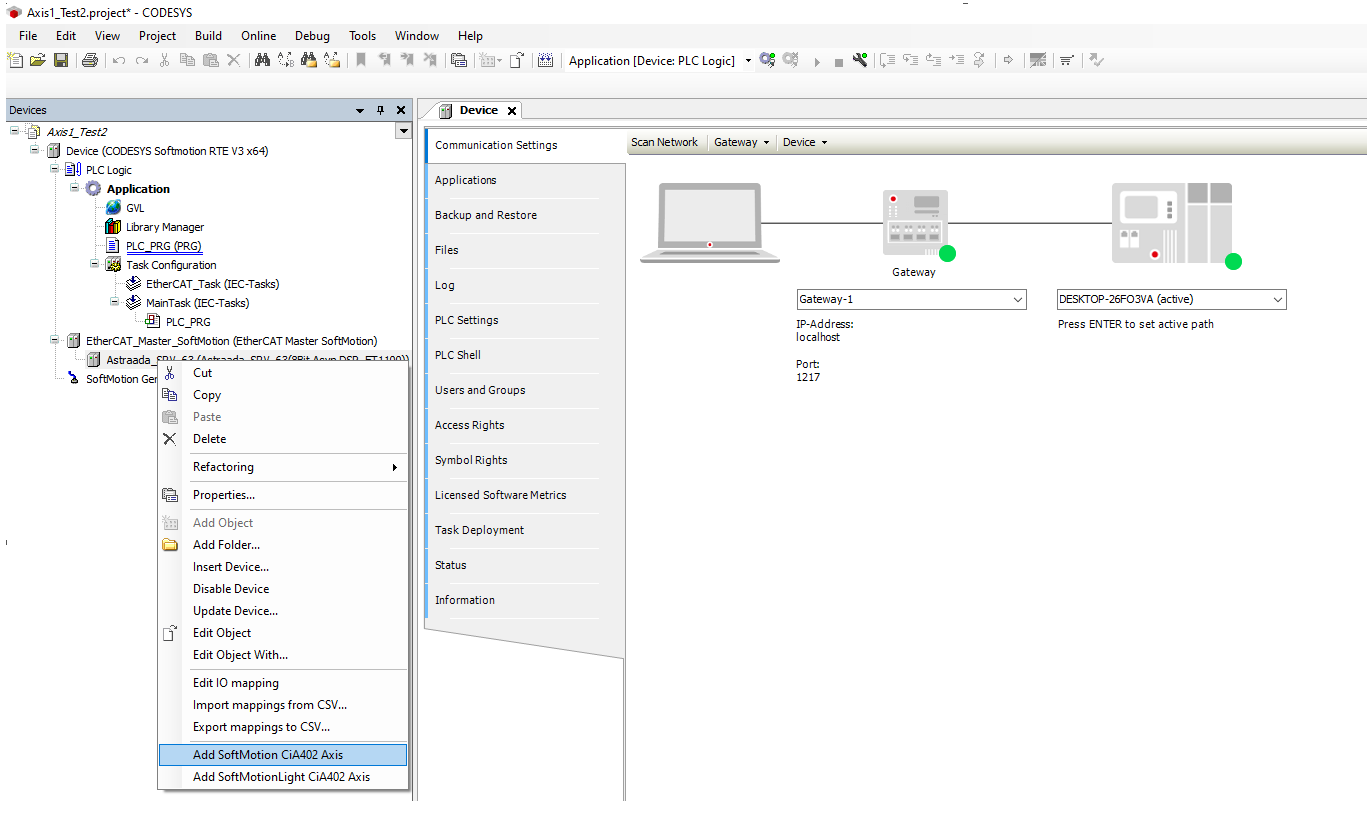The width and height of the screenshot is (1370, 814).
Task: Choose Properties... from the context menu
Action: (223, 495)
